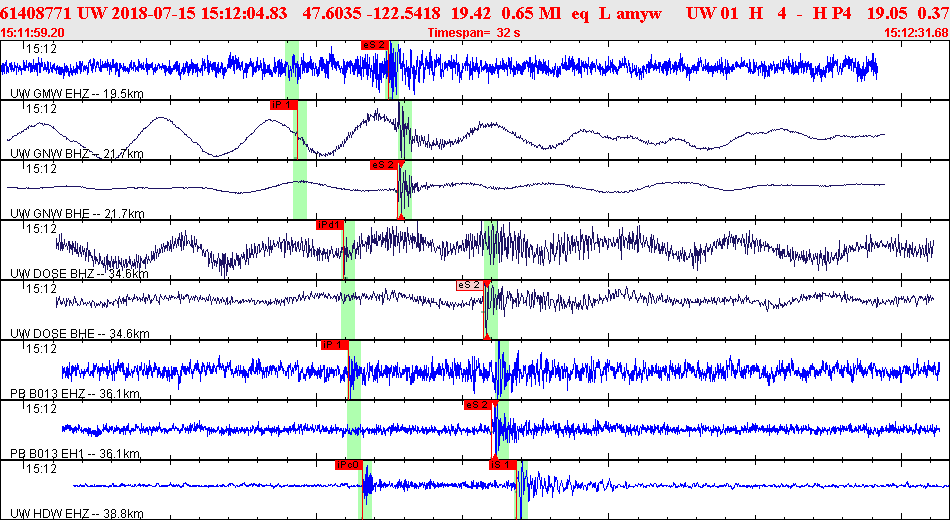
Task: Click the 'UW GMW EHZ -- 19.5km' channel label
Action: [x=77, y=93]
